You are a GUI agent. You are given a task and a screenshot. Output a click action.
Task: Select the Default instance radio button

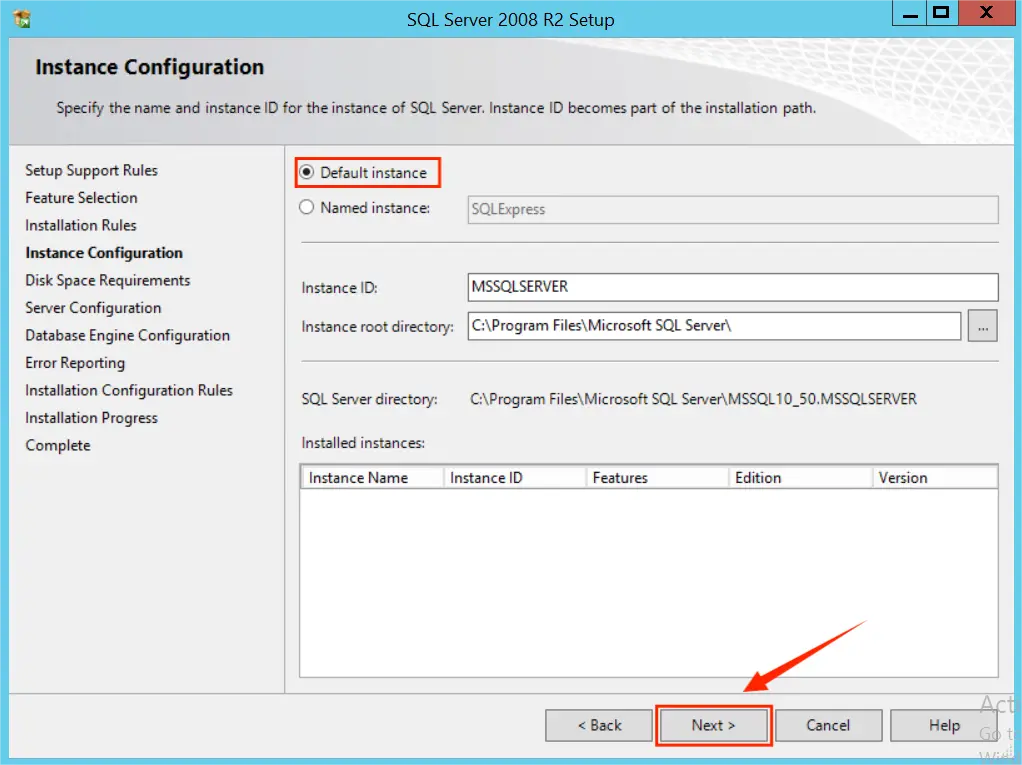[310, 171]
